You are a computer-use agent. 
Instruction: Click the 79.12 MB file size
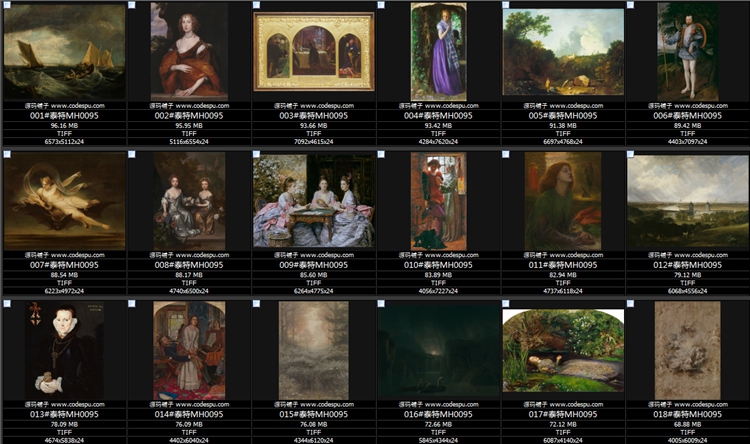click(x=688, y=275)
